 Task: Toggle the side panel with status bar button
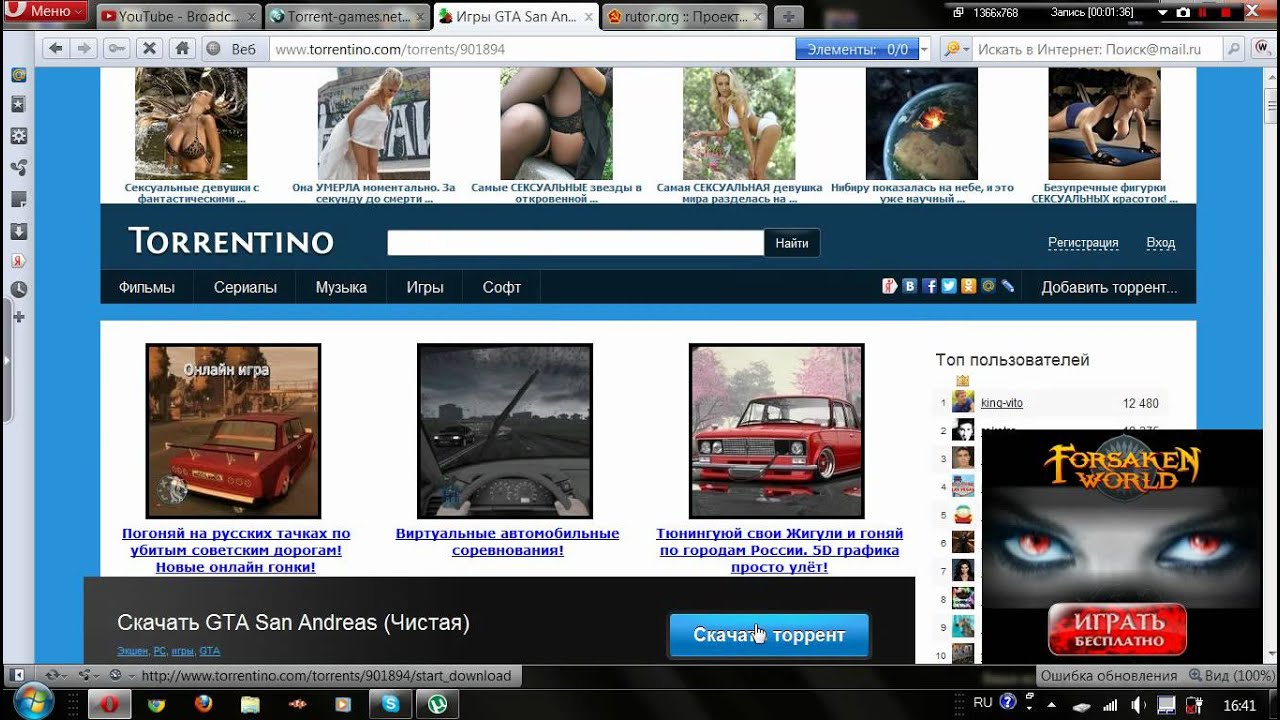coord(17,675)
